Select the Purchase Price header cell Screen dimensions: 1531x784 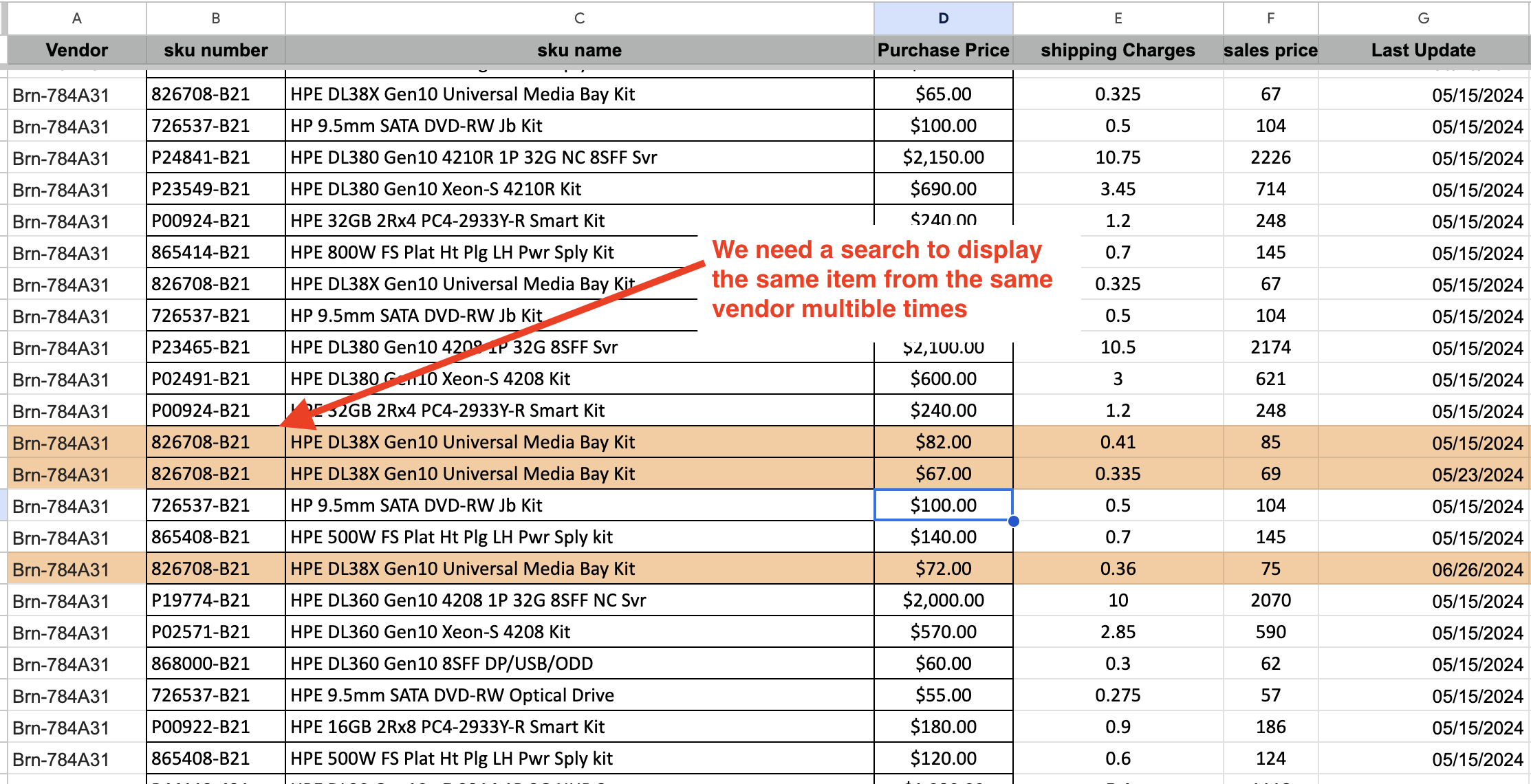tap(942, 50)
